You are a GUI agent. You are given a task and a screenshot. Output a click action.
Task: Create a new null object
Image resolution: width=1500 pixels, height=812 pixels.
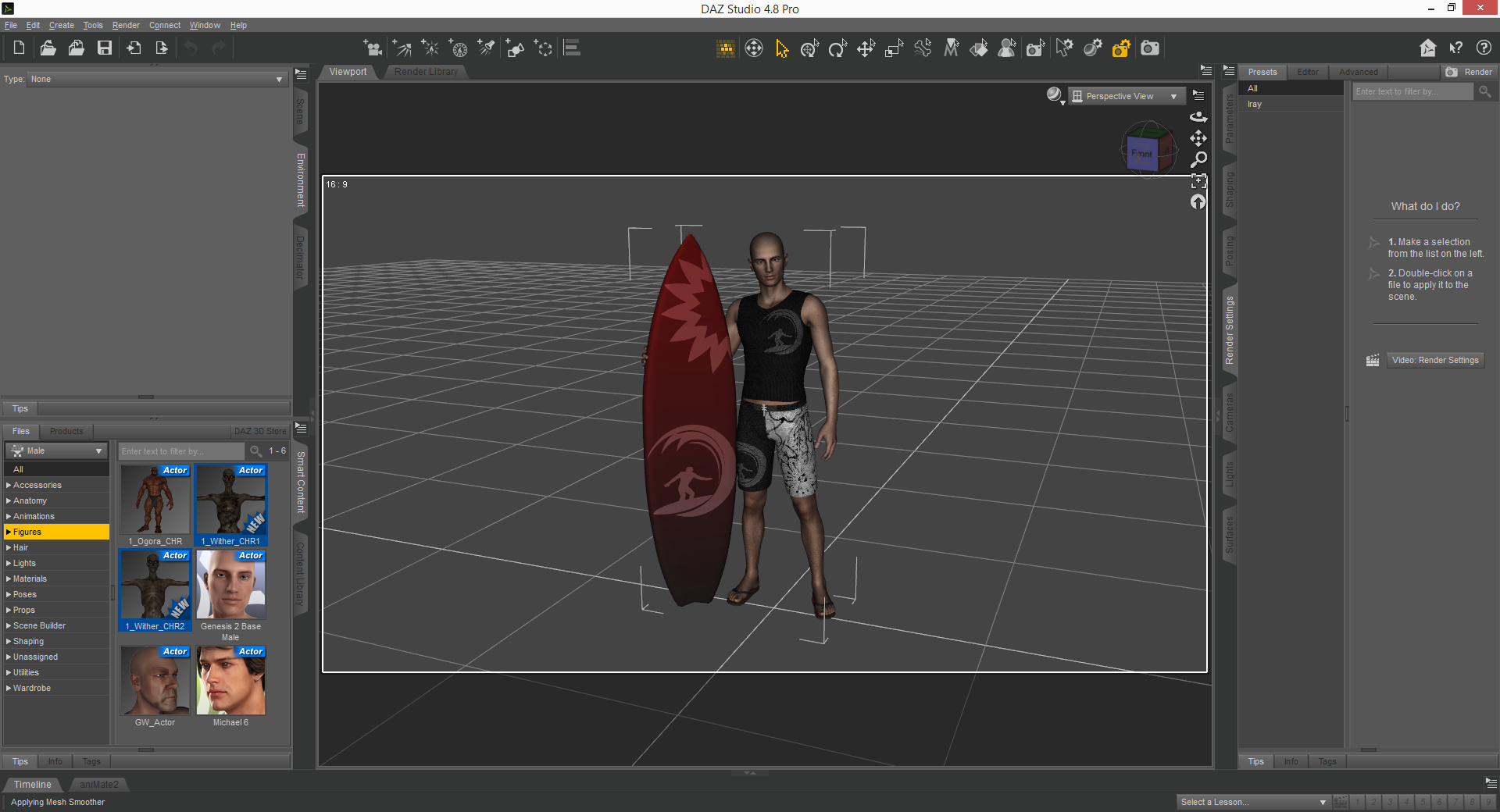[543, 48]
